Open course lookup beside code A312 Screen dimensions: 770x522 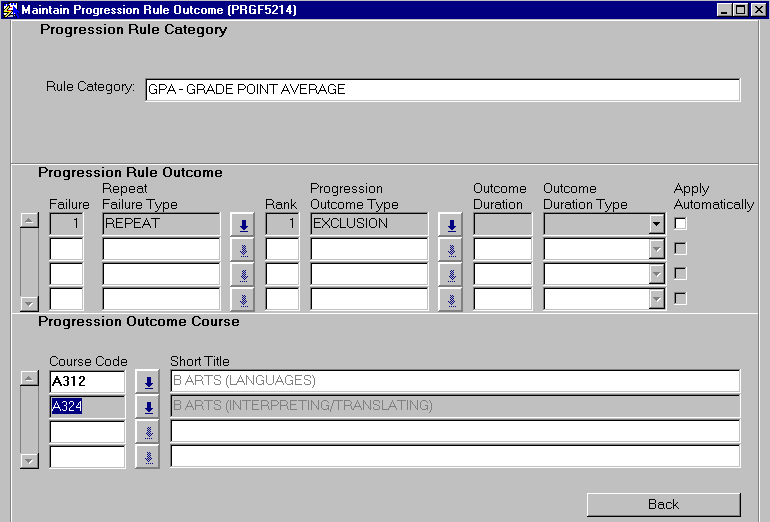point(147,382)
